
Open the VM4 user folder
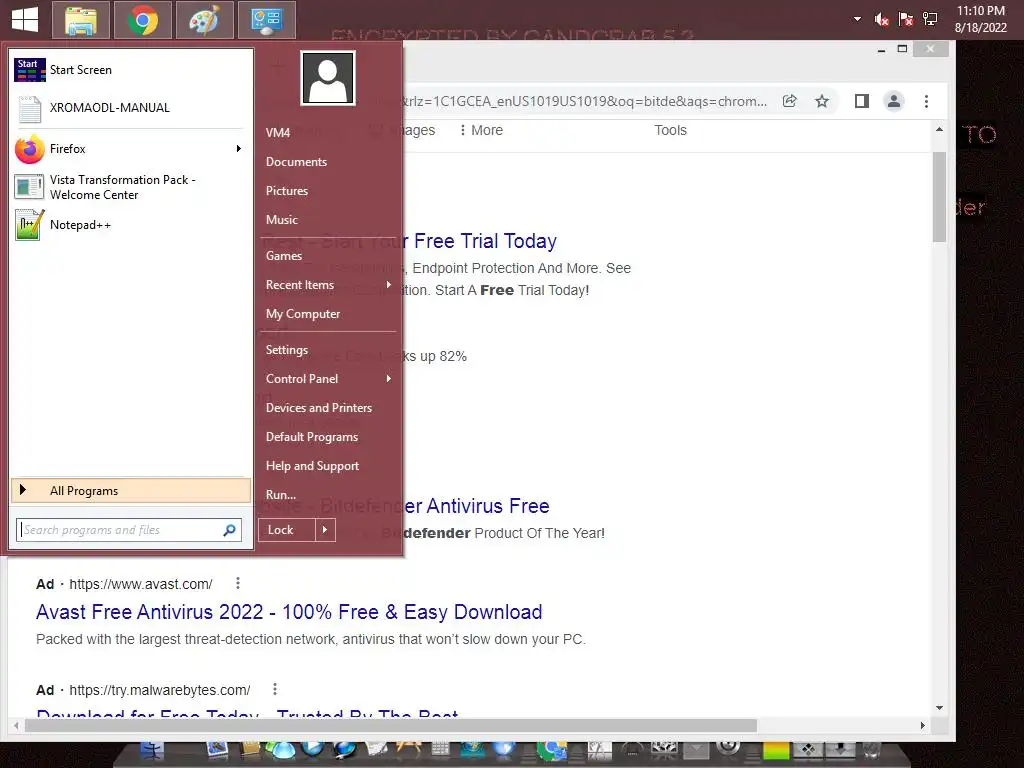[278, 133]
